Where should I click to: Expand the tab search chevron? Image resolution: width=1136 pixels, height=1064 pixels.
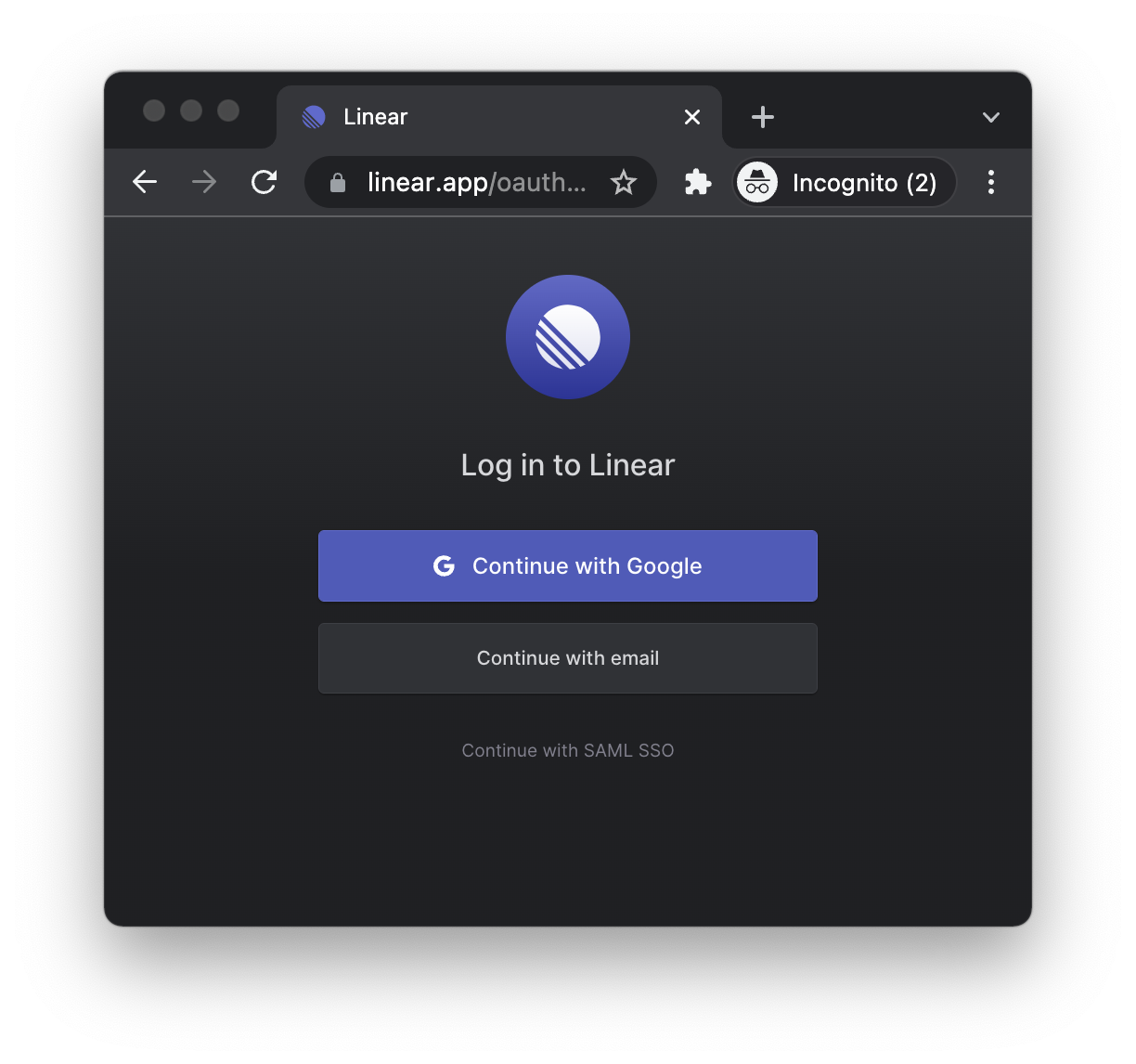[991, 117]
